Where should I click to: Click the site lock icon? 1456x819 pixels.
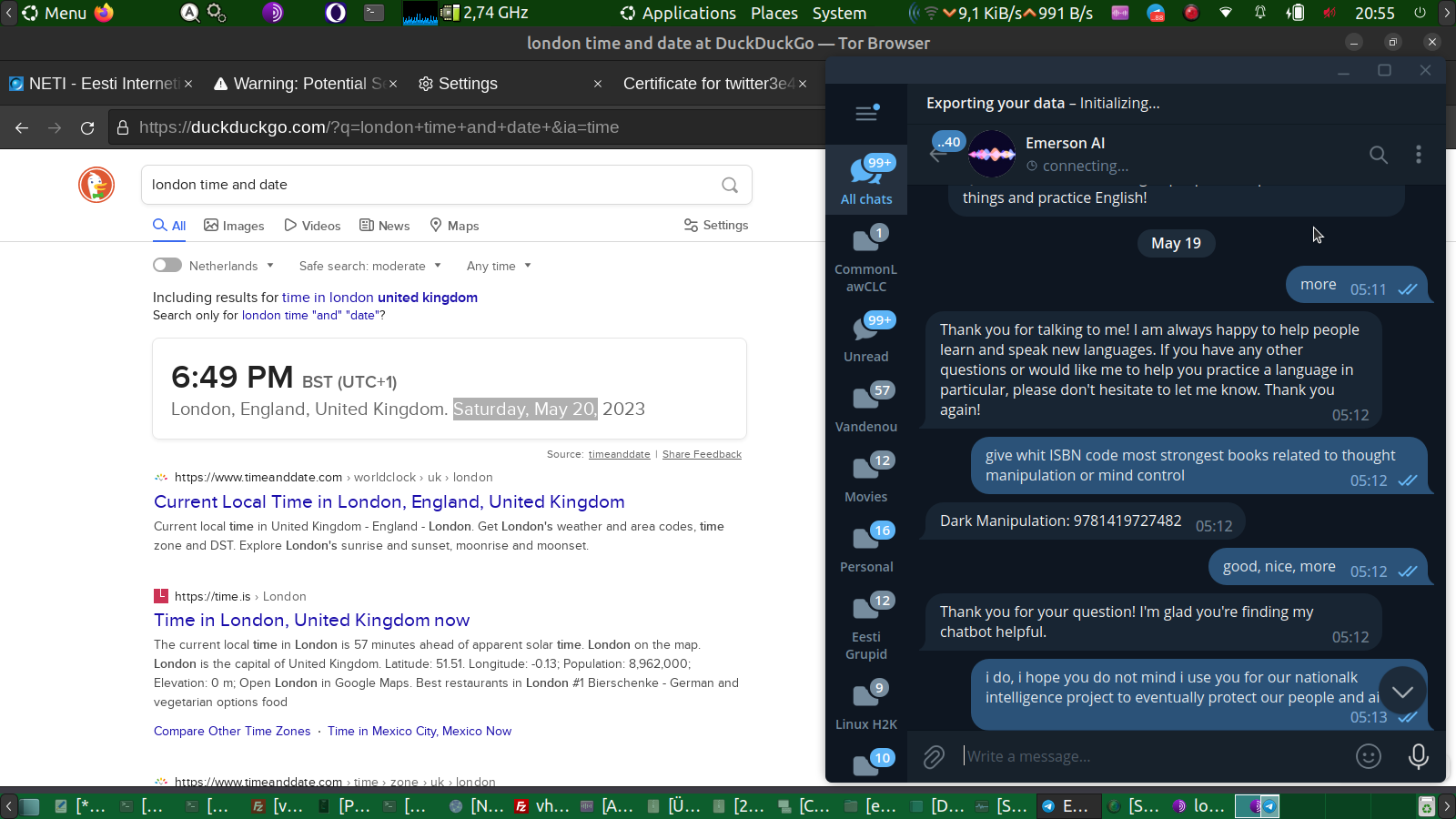coord(123,128)
